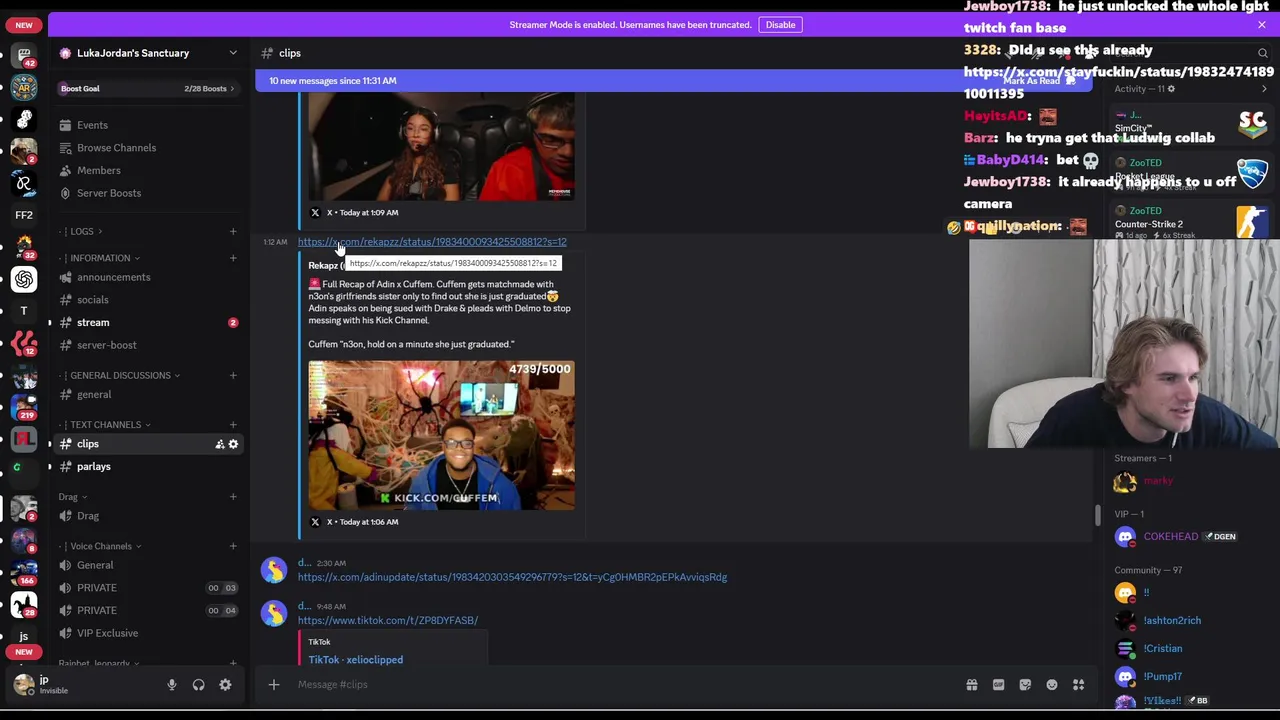This screenshot has height=720, width=1280.
Task: Open the rekapzz x.com status link
Action: [x=432, y=242]
